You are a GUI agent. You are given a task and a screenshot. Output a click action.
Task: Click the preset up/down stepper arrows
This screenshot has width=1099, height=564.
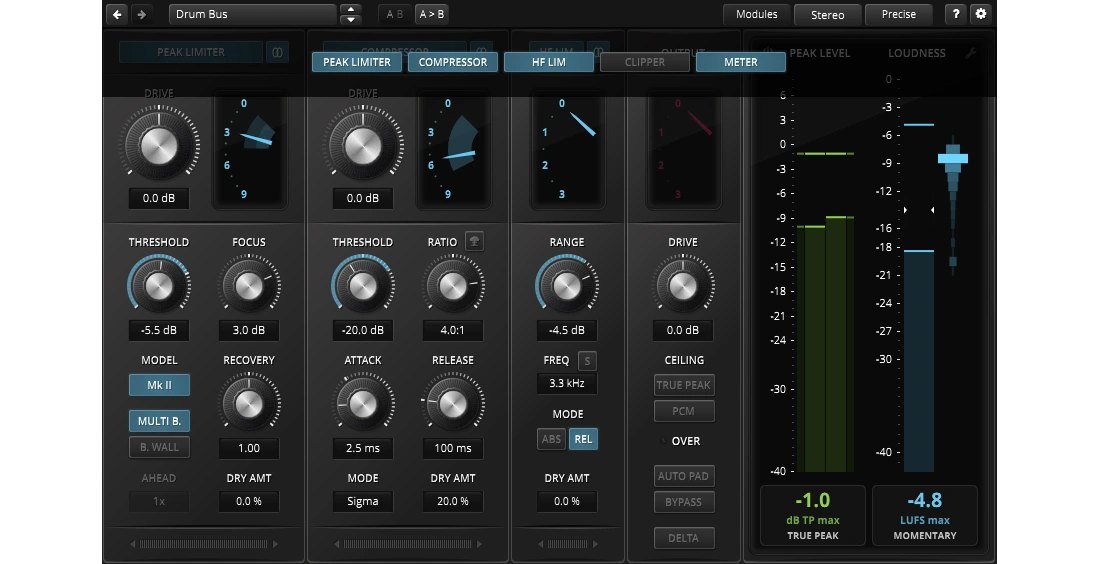click(x=350, y=14)
